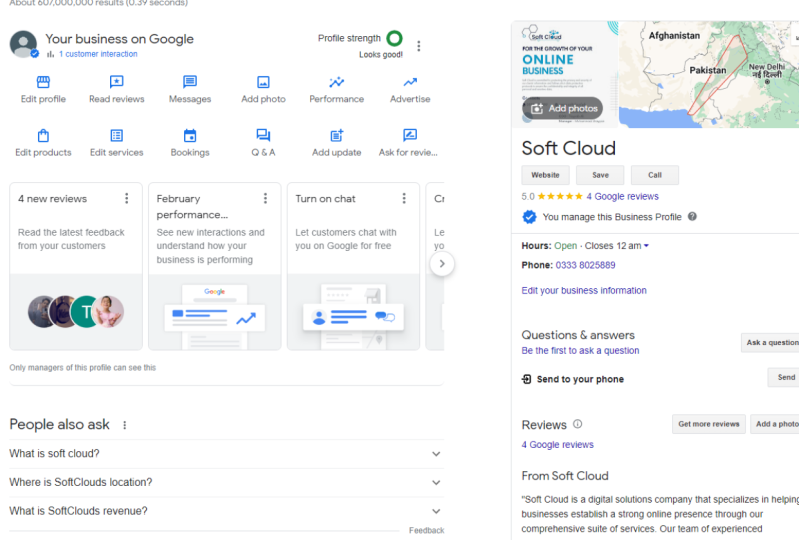Open the 4 new reviews card
This screenshot has width=799, height=540.
point(76,266)
